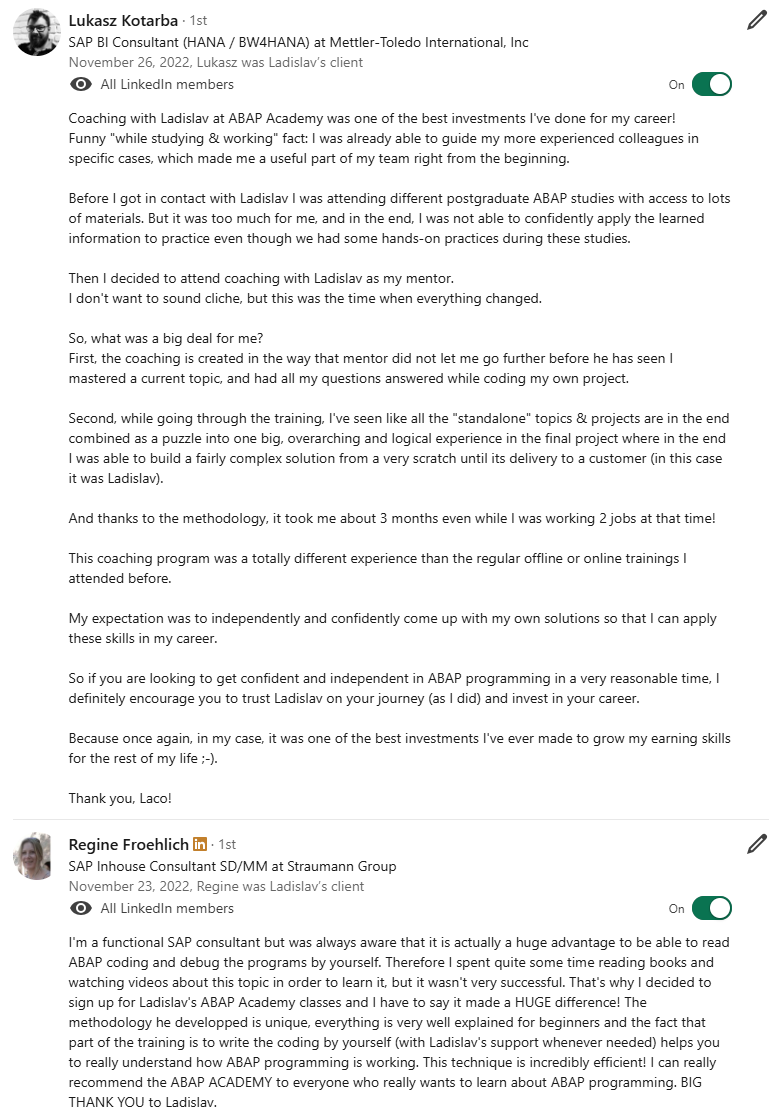Select 'All LinkedIn members' on Lukasz's recommendation

167,84
